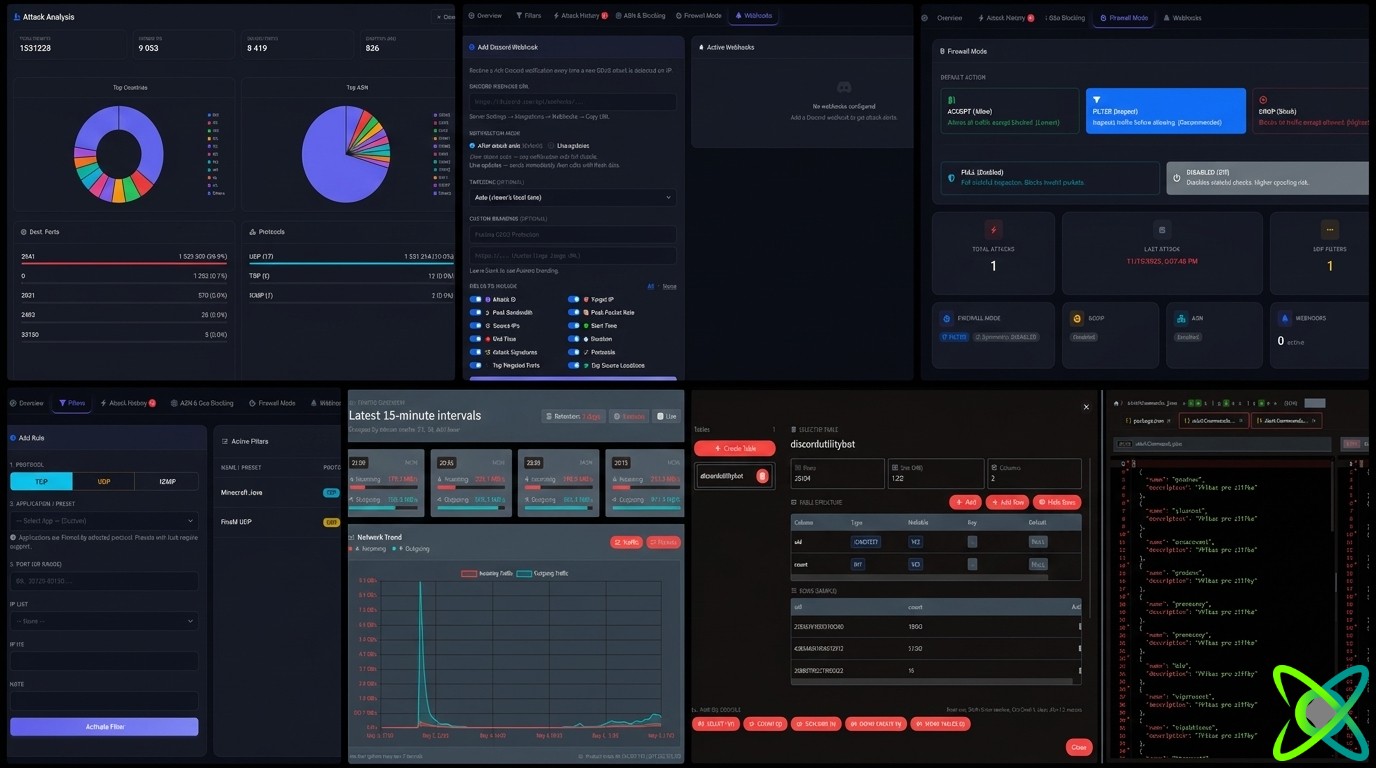Click the Activate Filter button

[104, 727]
